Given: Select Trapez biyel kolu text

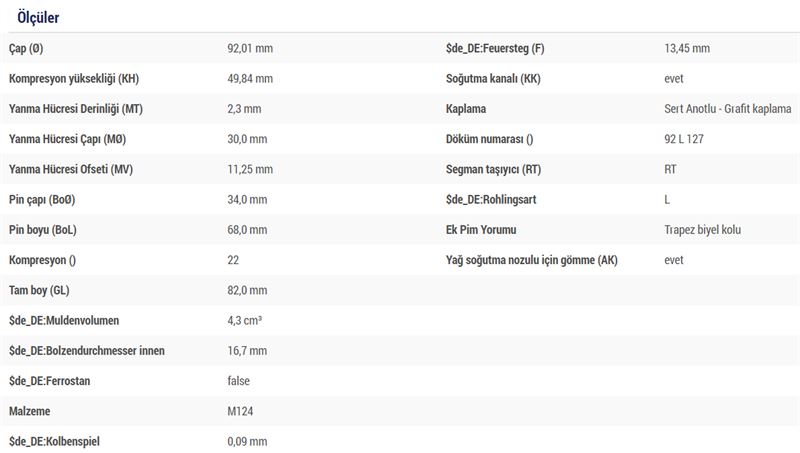Looking at the screenshot, I should coord(703,230).
